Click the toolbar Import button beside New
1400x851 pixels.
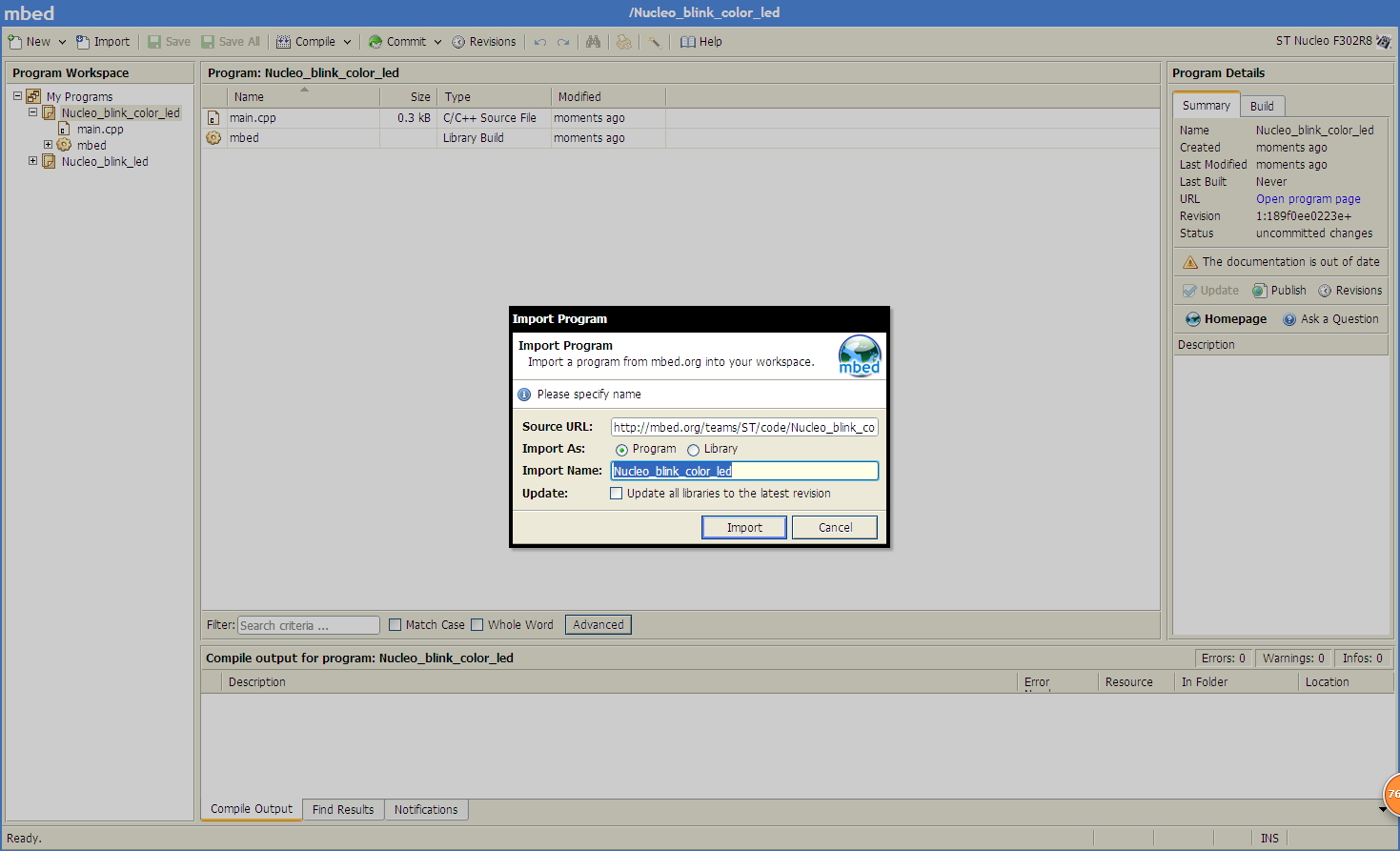coord(103,42)
